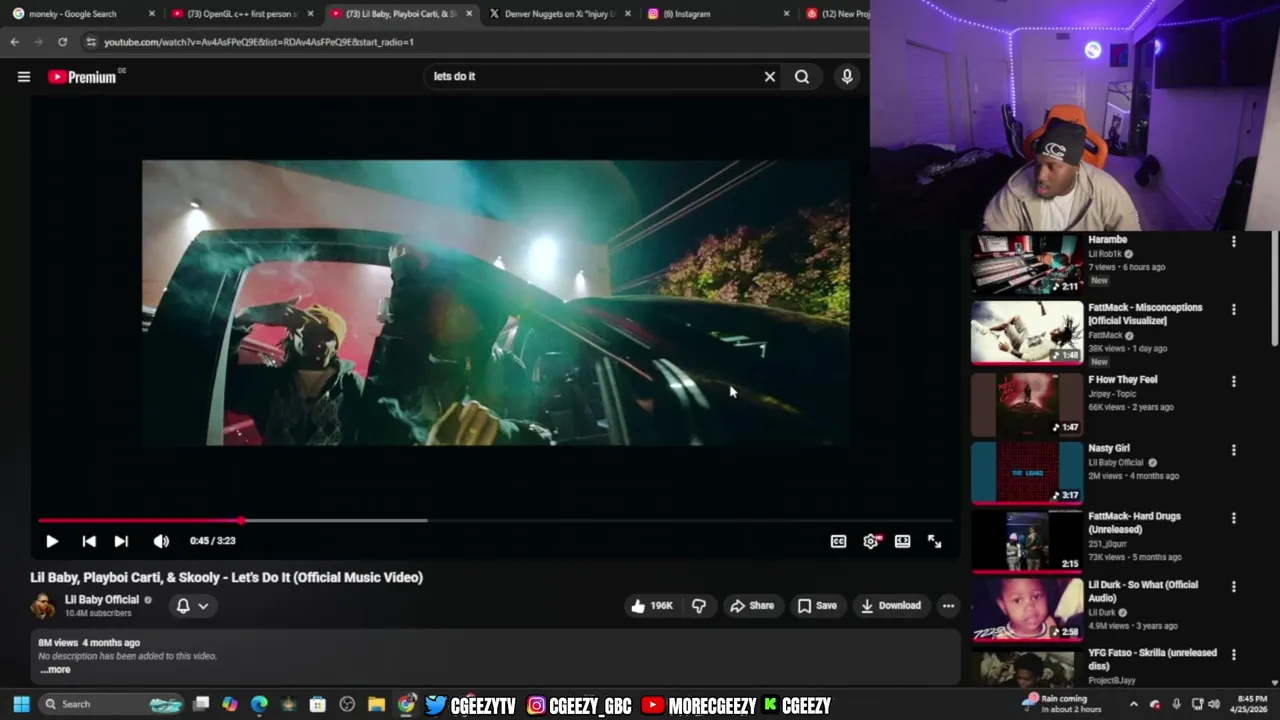Open File Explorer from taskbar

376,705
